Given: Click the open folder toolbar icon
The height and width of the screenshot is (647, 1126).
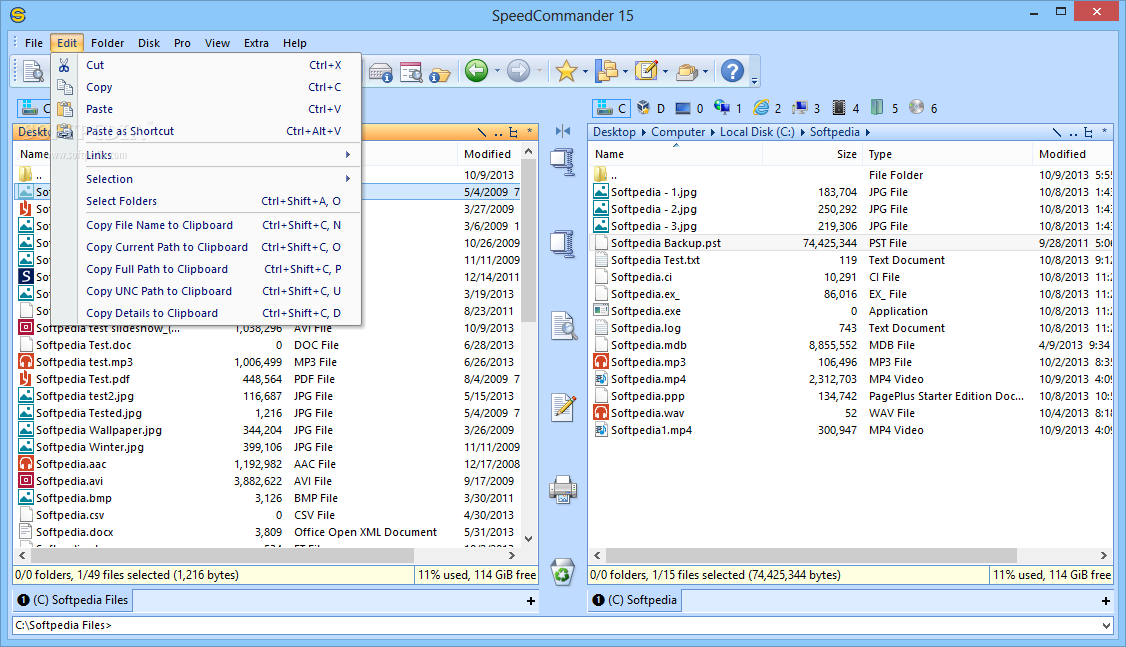Looking at the screenshot, I should coord(439,73).
